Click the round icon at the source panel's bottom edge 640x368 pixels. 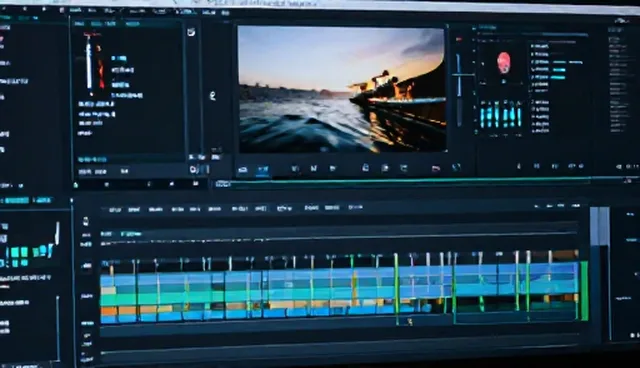coord(193,169)
